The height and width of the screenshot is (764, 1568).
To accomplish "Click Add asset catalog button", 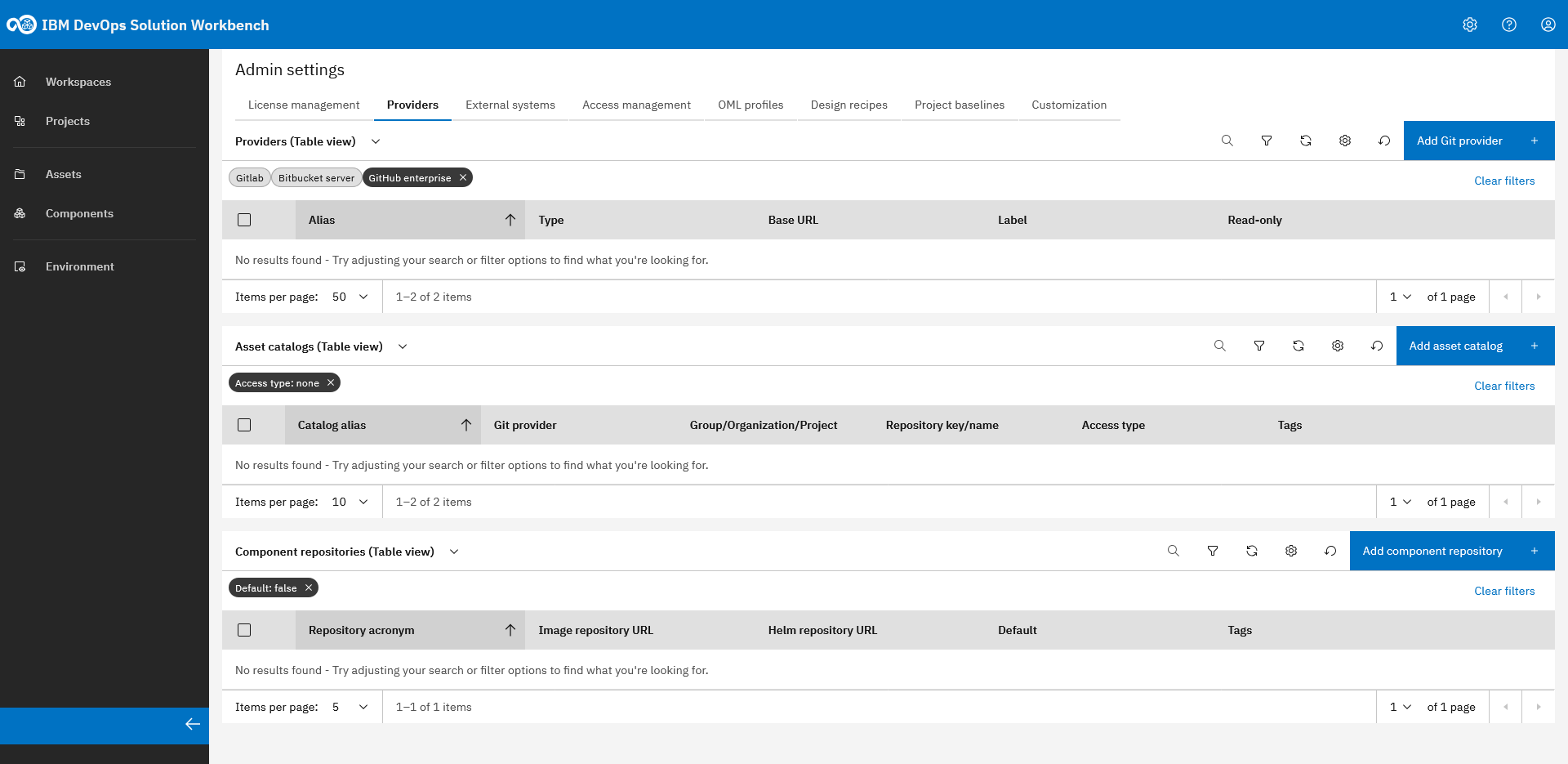I will [1476, 346].
